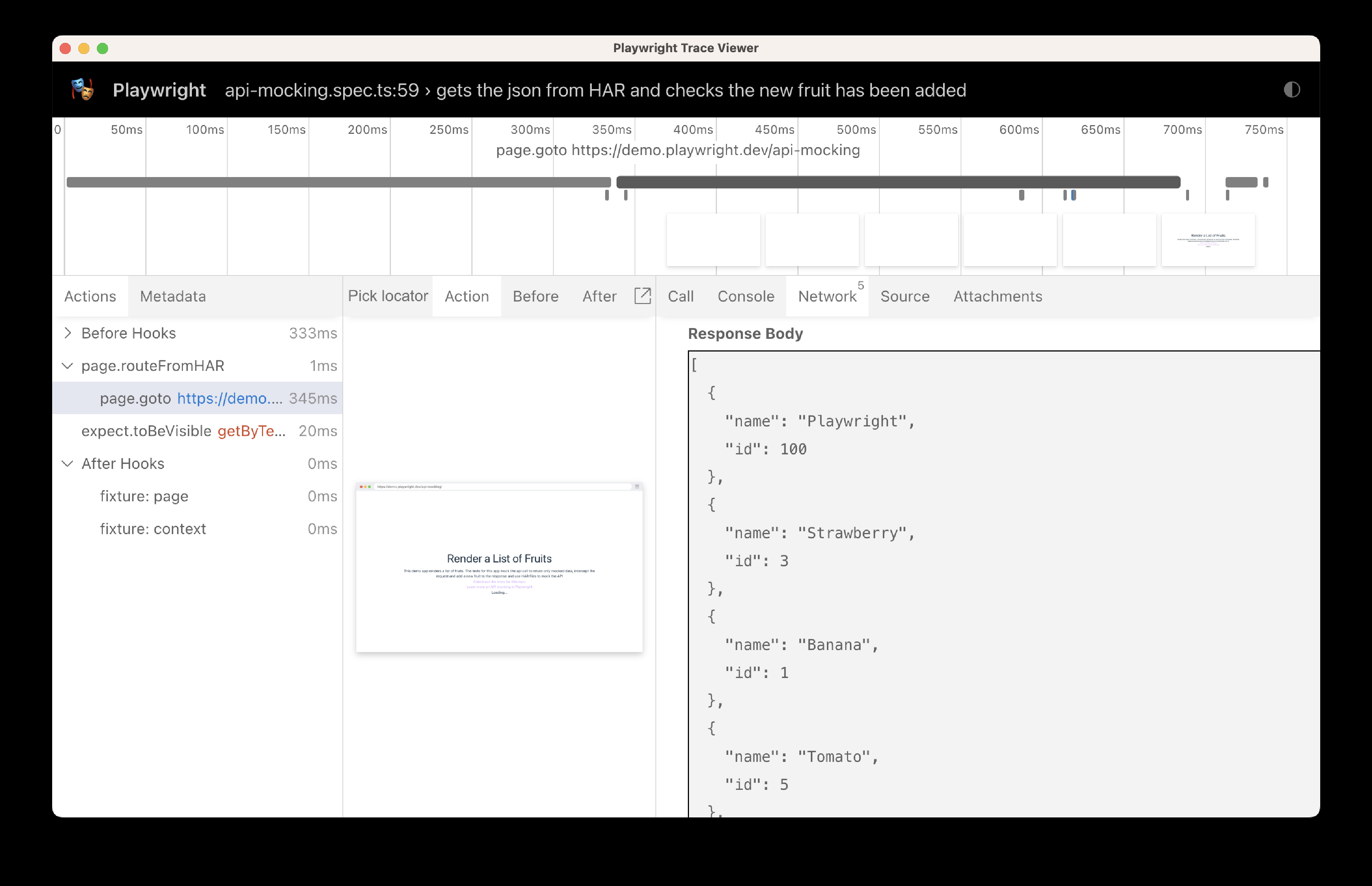Viewport: 1372px width, 886px height.
Task: Select the Before snapshot tab
Action: (x=536, y=296)
